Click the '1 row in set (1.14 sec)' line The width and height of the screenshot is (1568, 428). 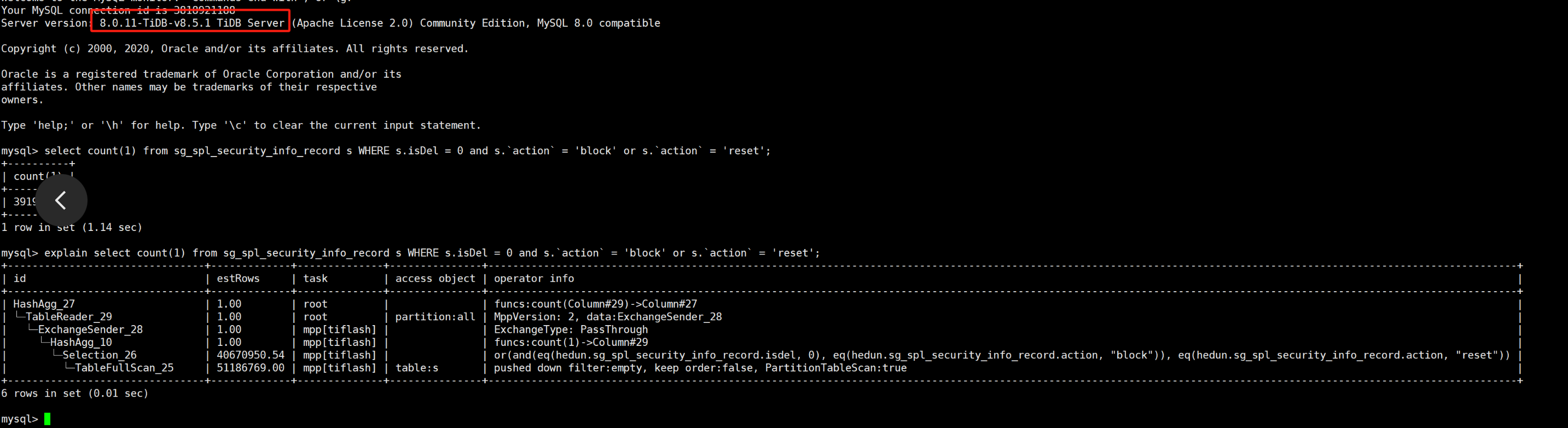click(72, 227)
